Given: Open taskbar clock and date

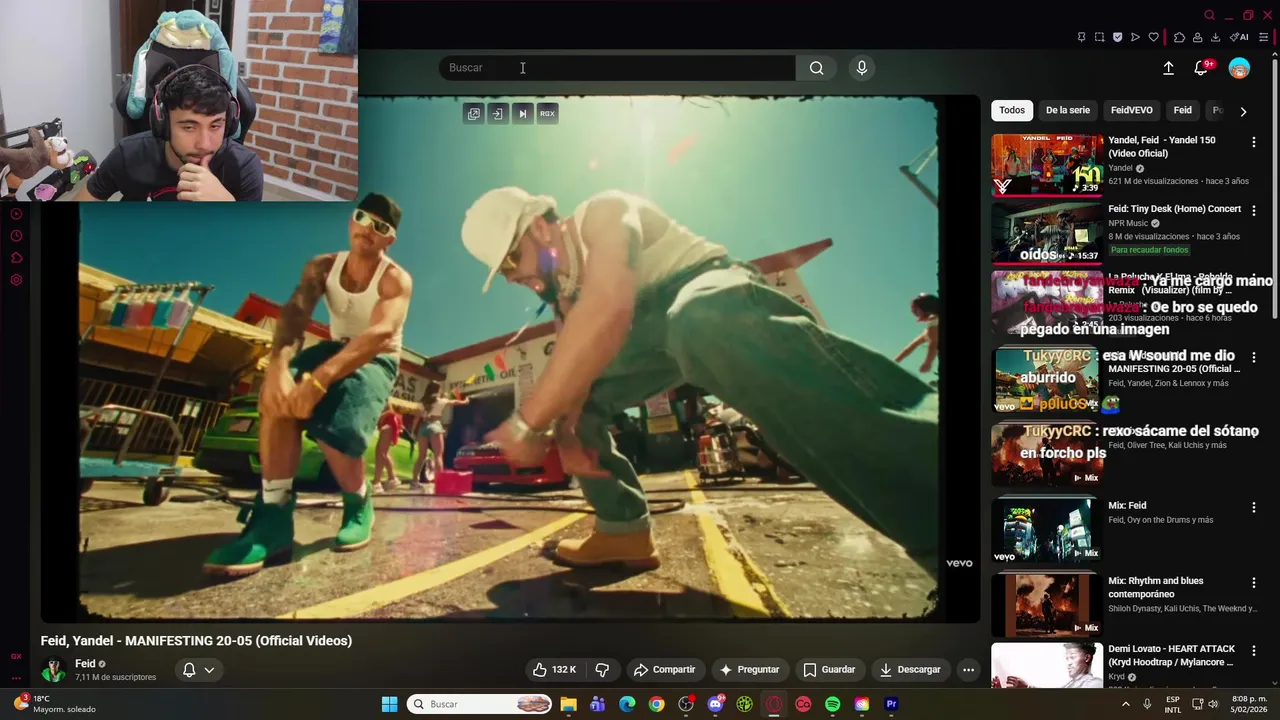Looking at the screenshot, I should 1249,704.
